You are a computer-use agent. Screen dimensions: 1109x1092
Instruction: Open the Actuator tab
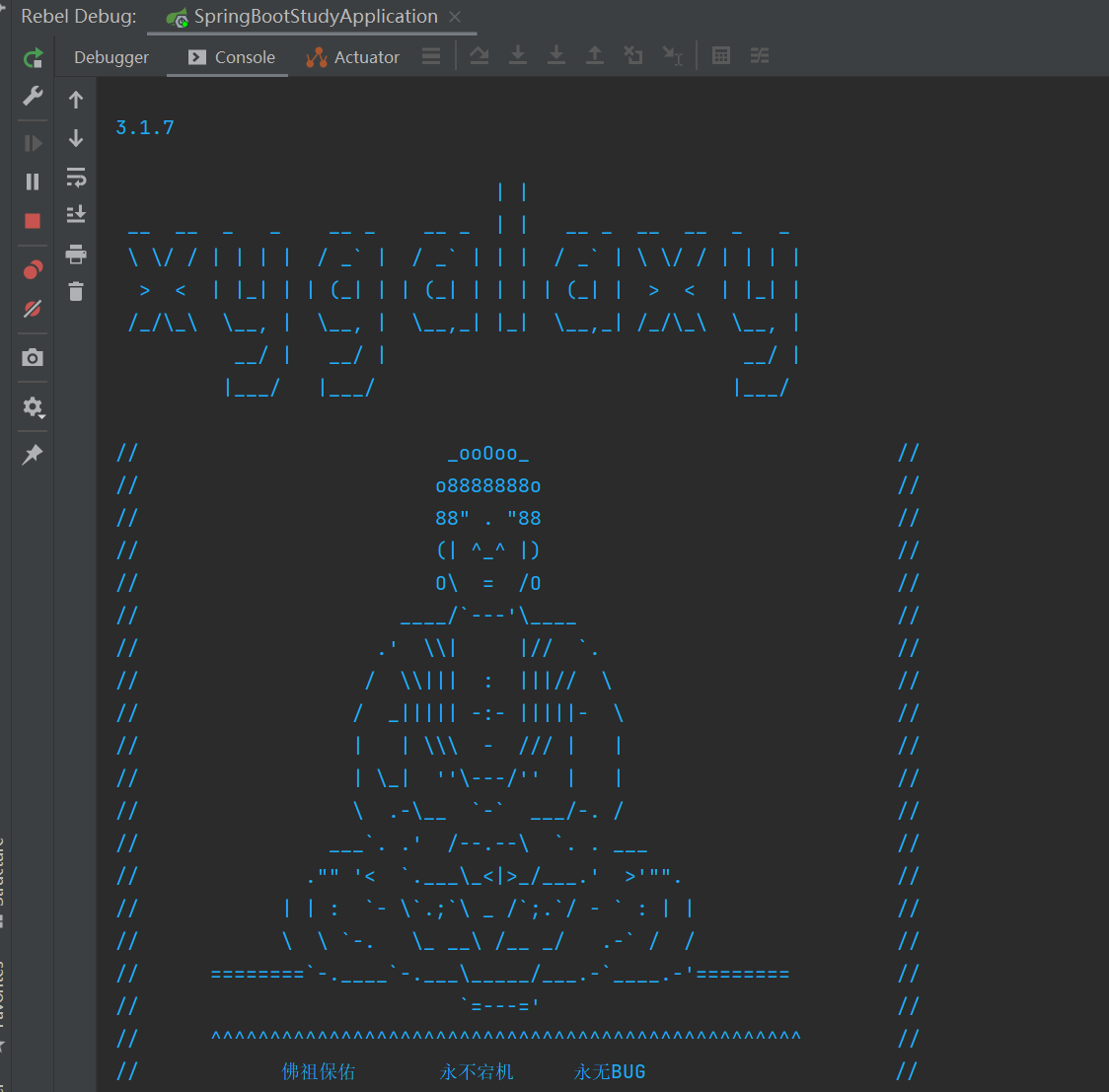(353, 57)
